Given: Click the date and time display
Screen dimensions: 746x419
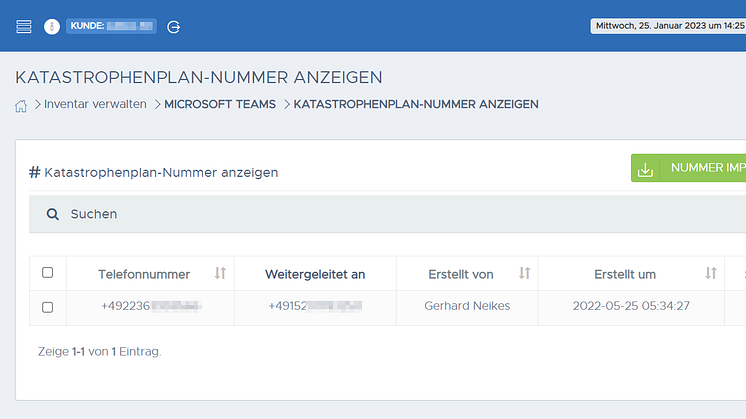Looking at the screenshot, I should point(668,26).
